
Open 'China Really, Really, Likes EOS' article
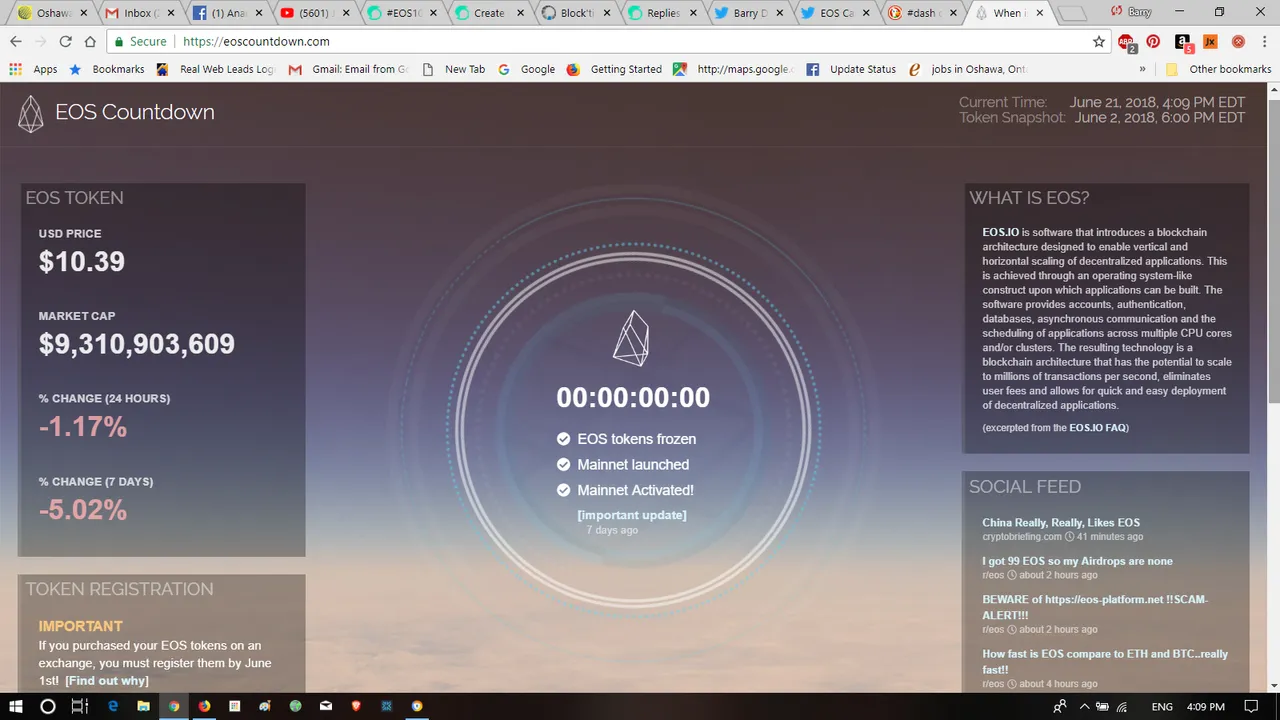click(1061, 523)
